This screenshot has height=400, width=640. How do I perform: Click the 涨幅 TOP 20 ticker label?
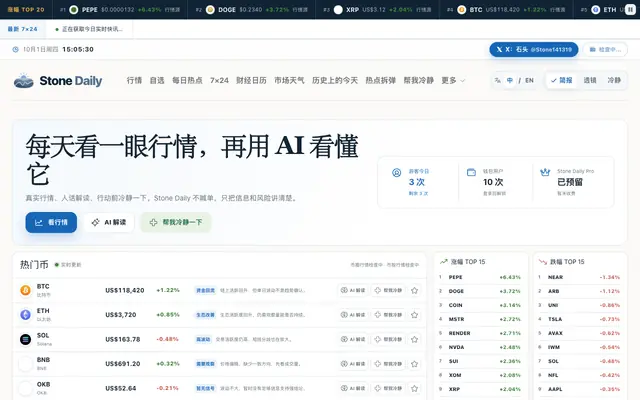coord(26,9)
